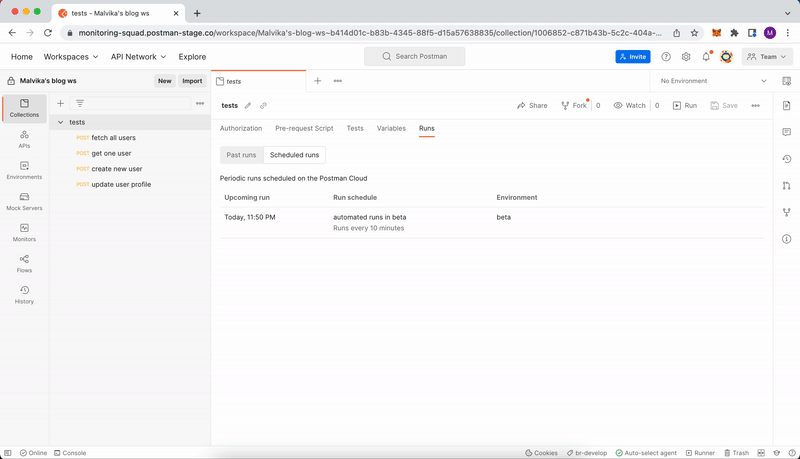Click the Invite button
800x459 pixels.
tap(632, 57)
